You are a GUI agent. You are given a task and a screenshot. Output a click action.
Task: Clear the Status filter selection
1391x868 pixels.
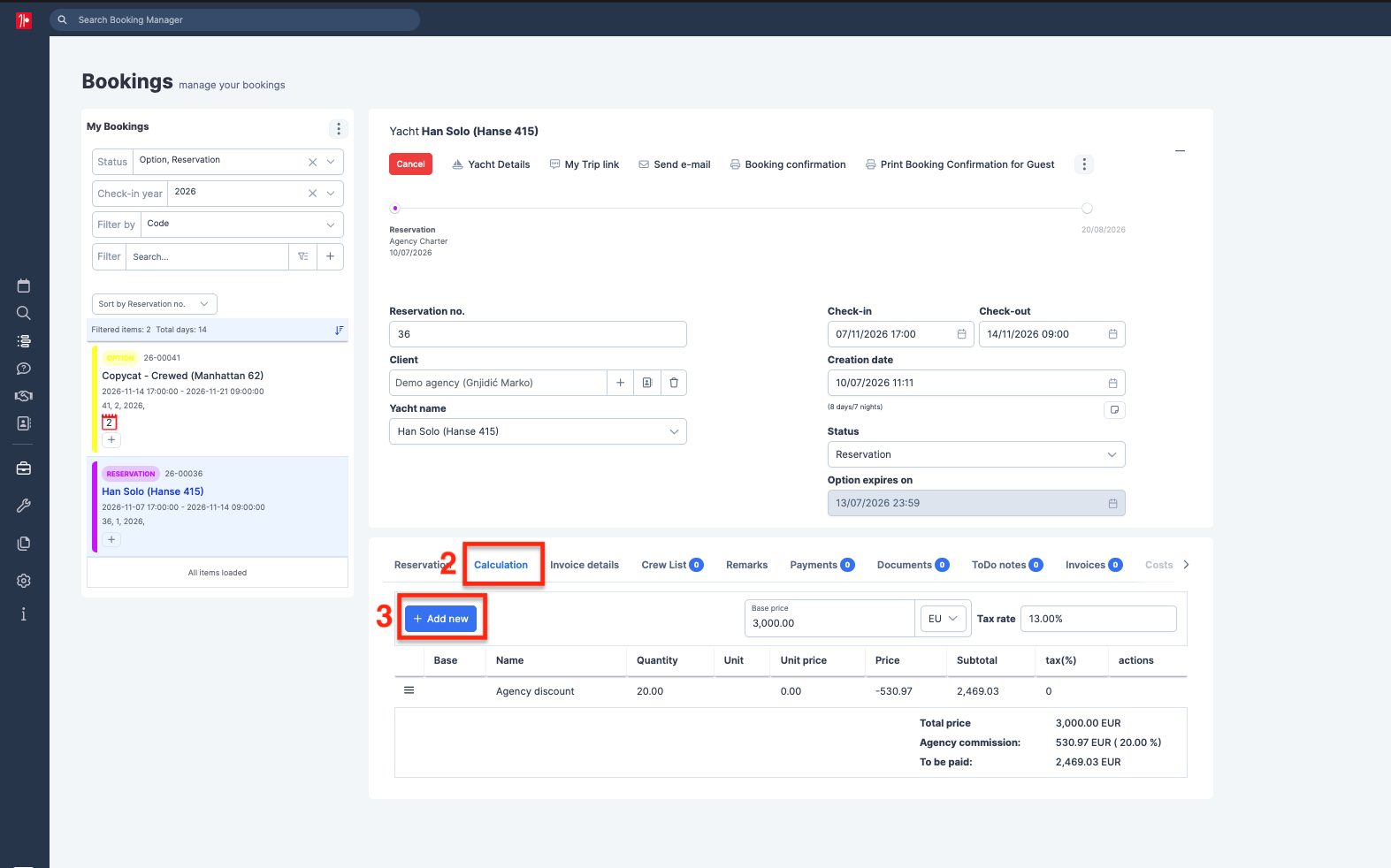[x=312, y=162]
